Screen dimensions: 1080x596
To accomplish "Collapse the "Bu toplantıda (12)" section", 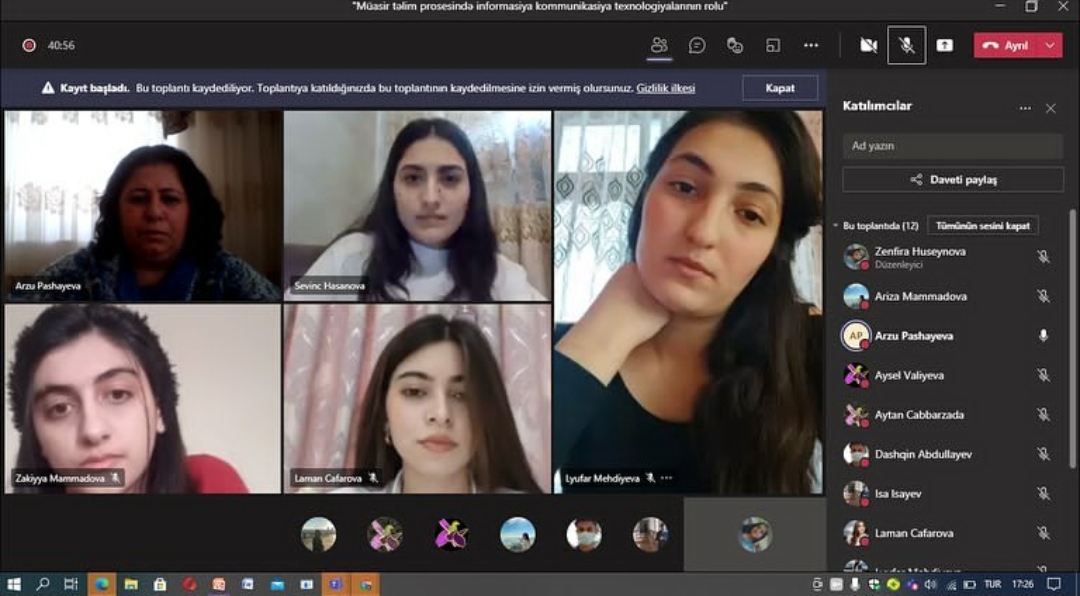I will tap(836, 226).
